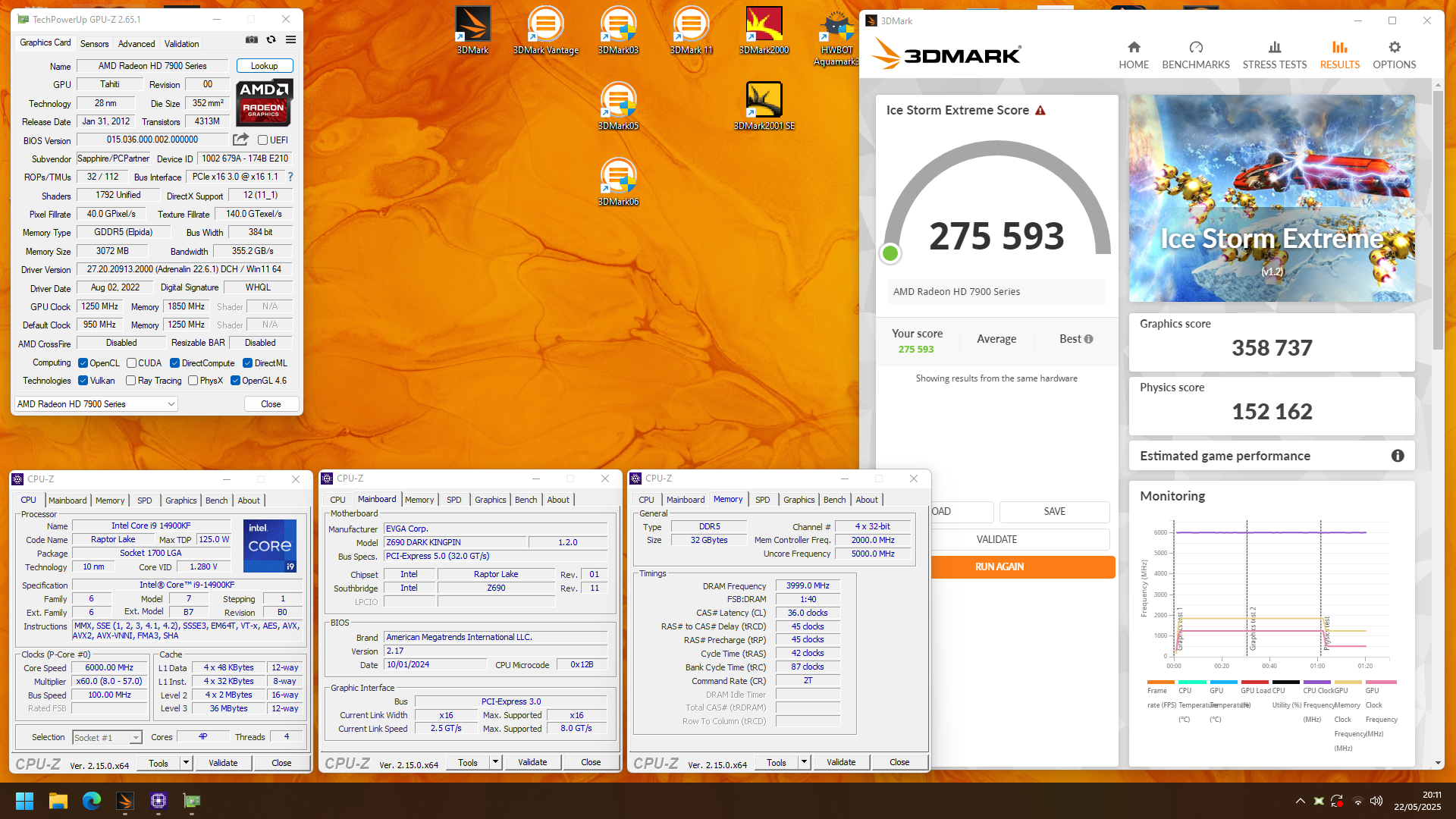Open the 3DMark2001 SE shortcut
Image resolution: width=1456 pixels, height=819 pixels.
(764, 107)
